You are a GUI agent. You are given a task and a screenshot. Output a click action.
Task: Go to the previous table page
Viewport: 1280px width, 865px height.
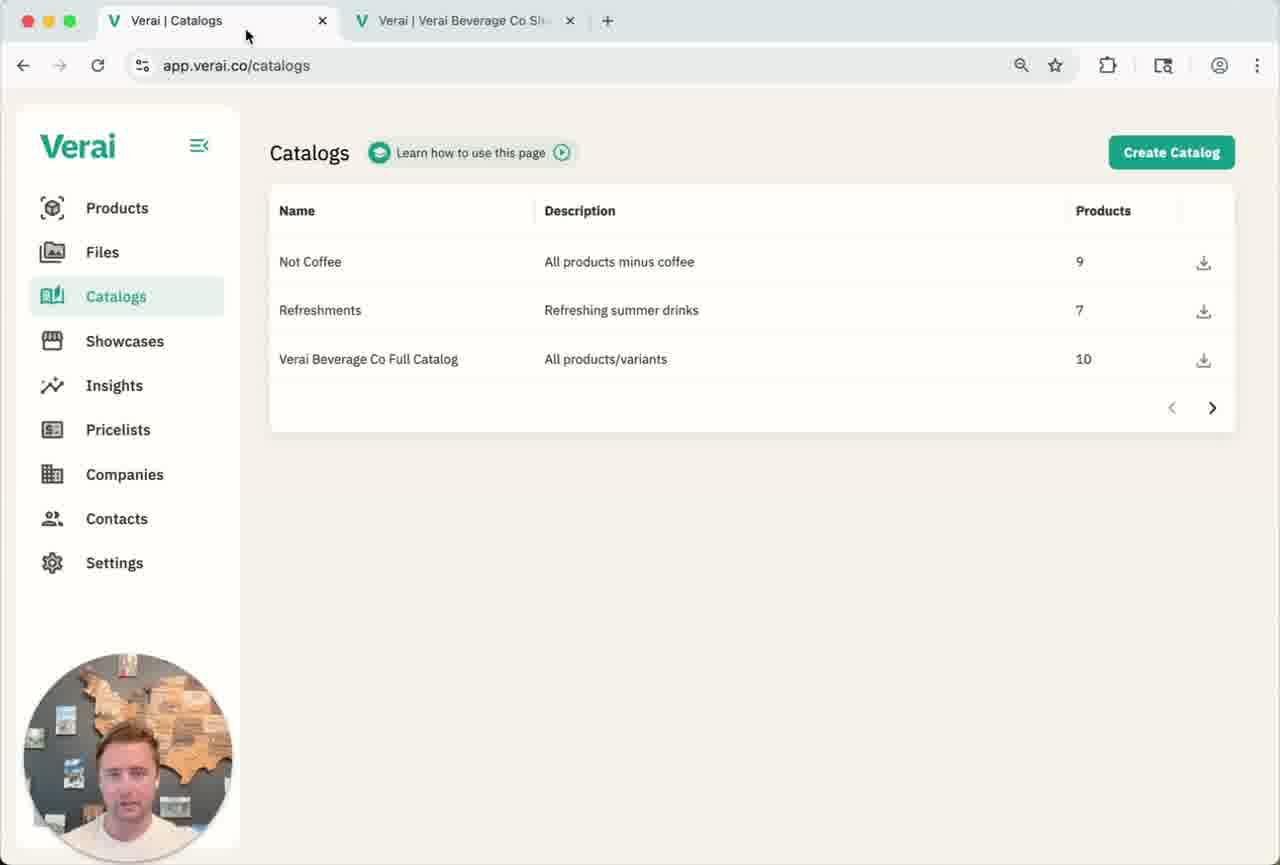coord(1172,408)
